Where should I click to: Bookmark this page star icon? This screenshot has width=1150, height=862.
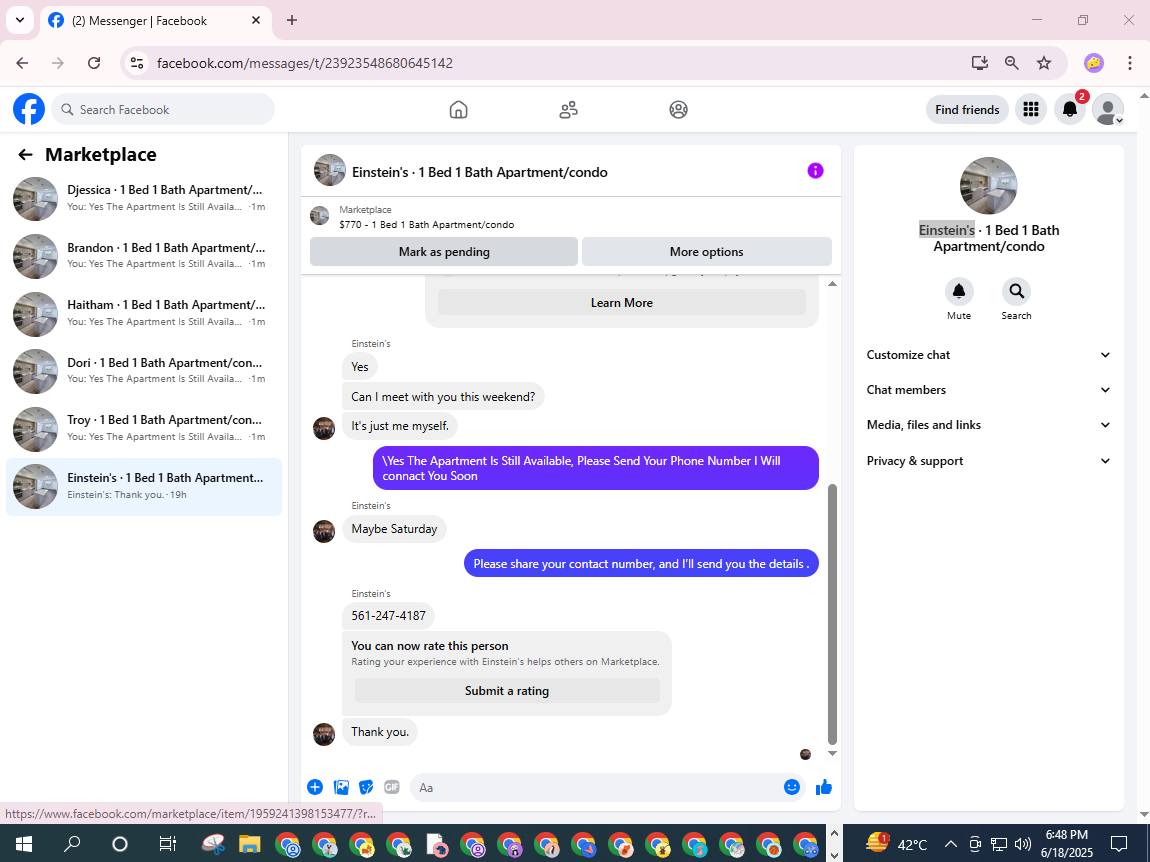point(1044,63)
